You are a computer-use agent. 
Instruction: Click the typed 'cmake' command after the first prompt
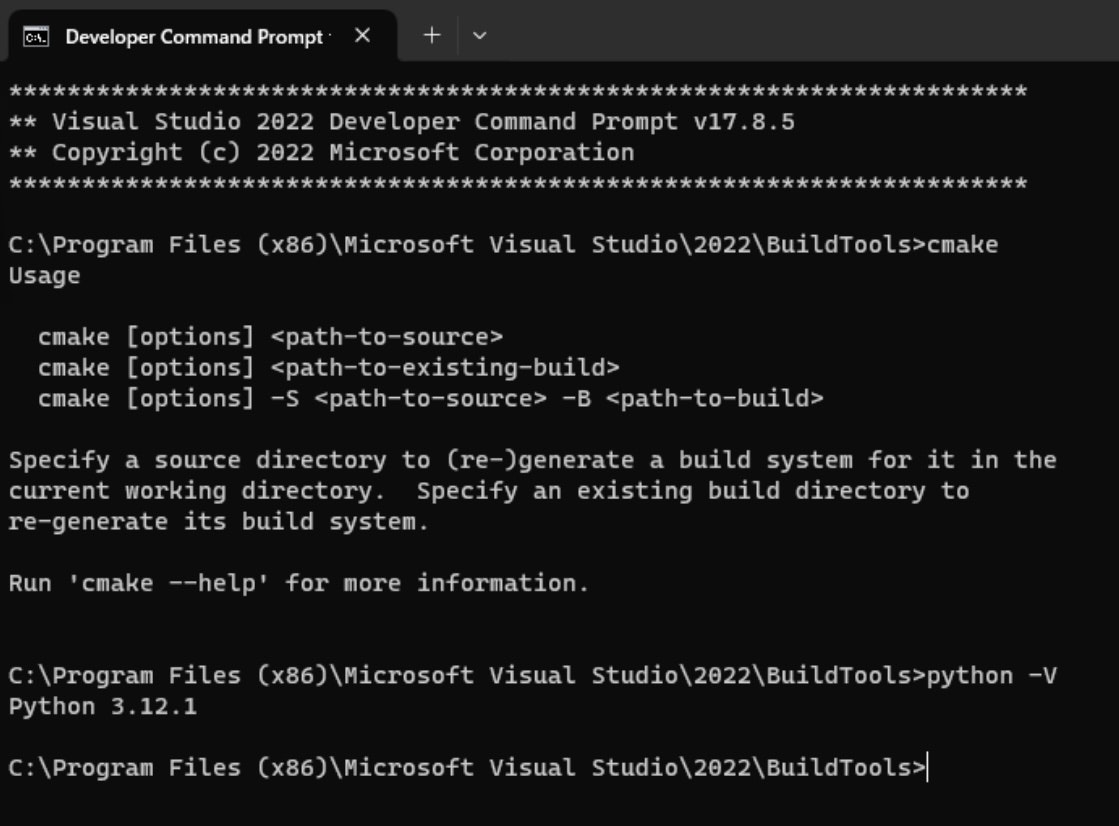tap(962, 245)
